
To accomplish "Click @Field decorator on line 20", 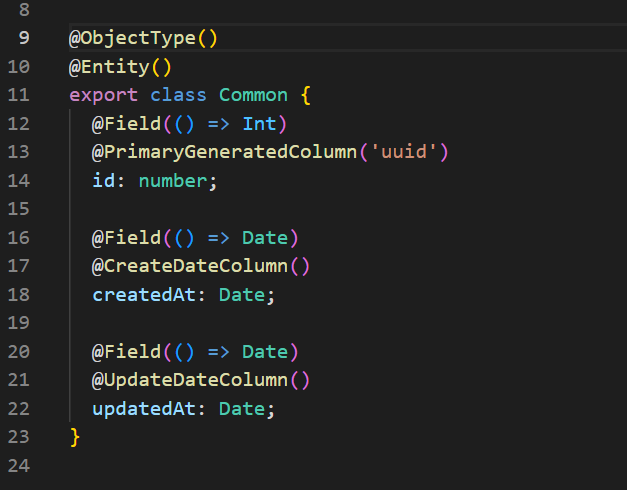I will point(126,352).
